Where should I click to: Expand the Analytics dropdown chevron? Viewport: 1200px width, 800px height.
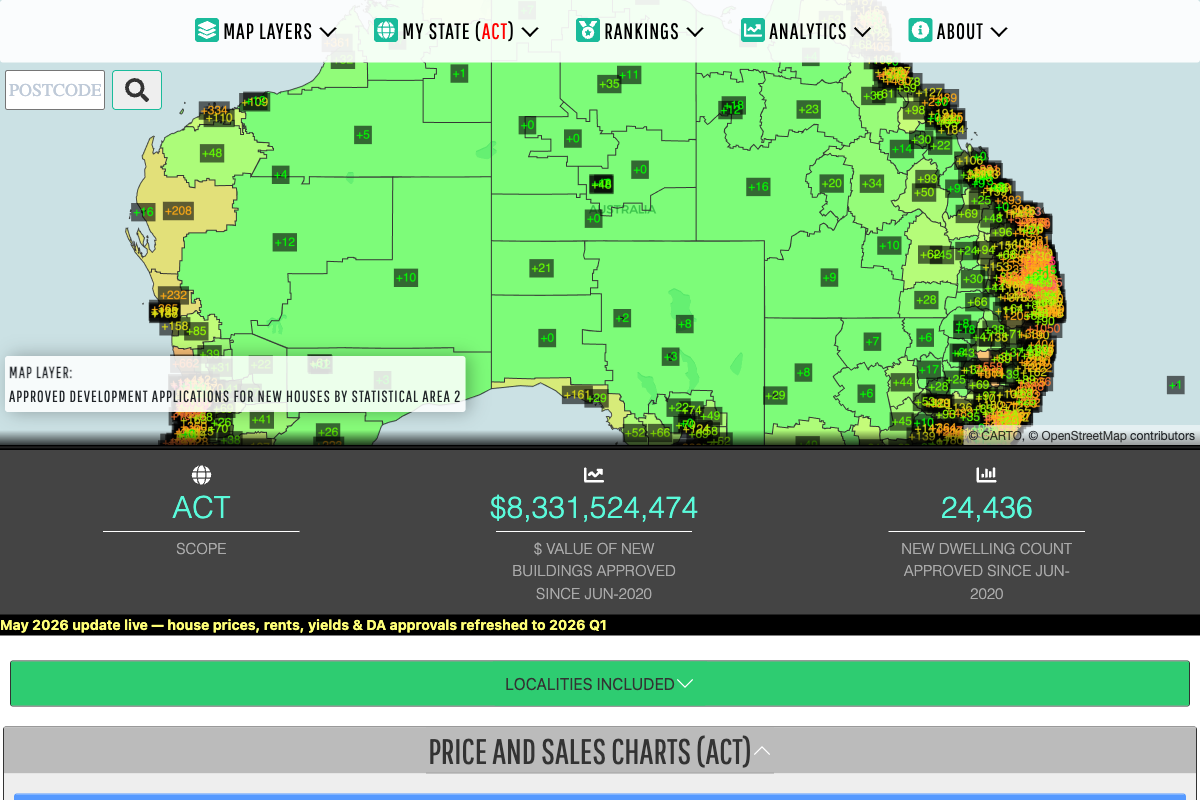point(862,32)
